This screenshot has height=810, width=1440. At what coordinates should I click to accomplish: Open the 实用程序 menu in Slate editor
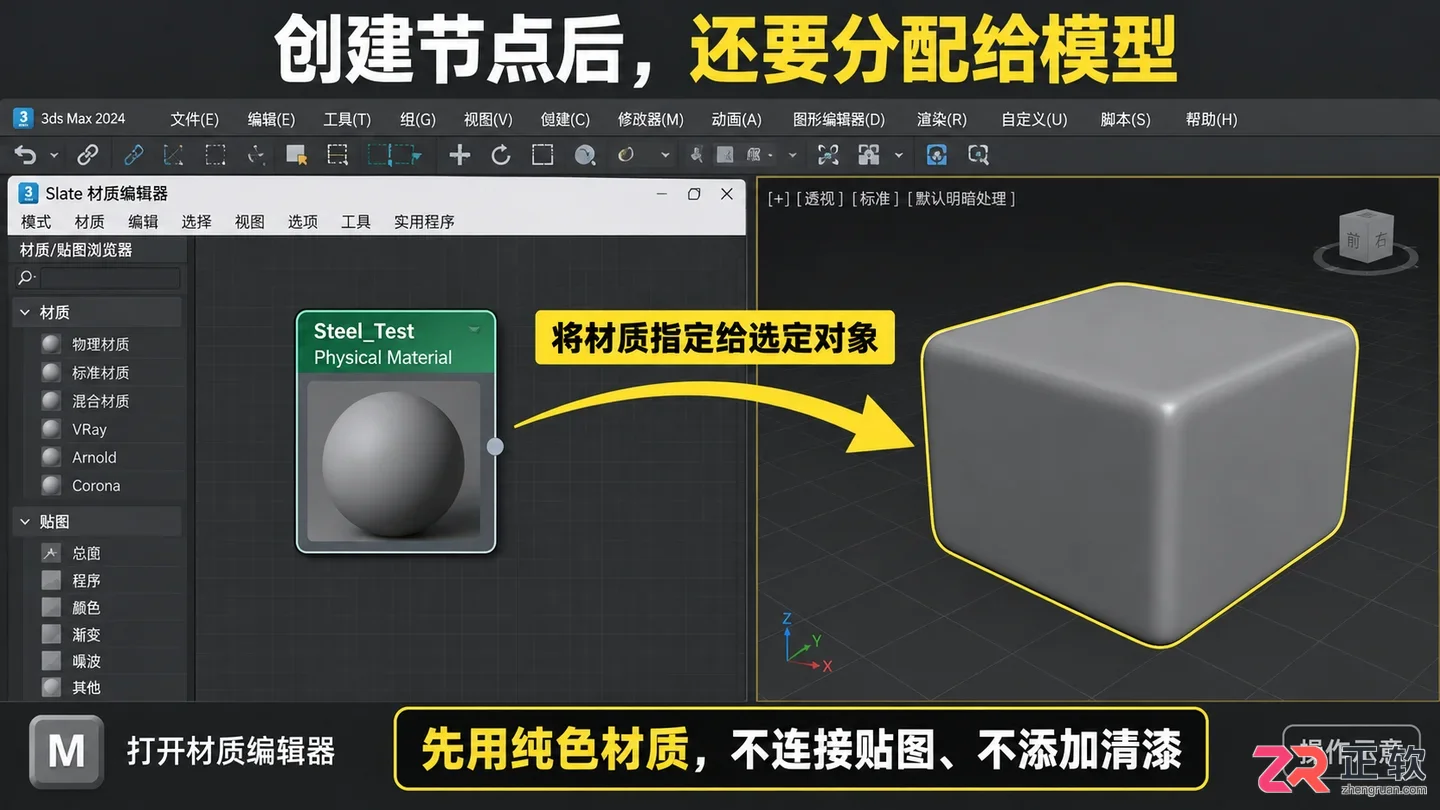click(424, 222)
